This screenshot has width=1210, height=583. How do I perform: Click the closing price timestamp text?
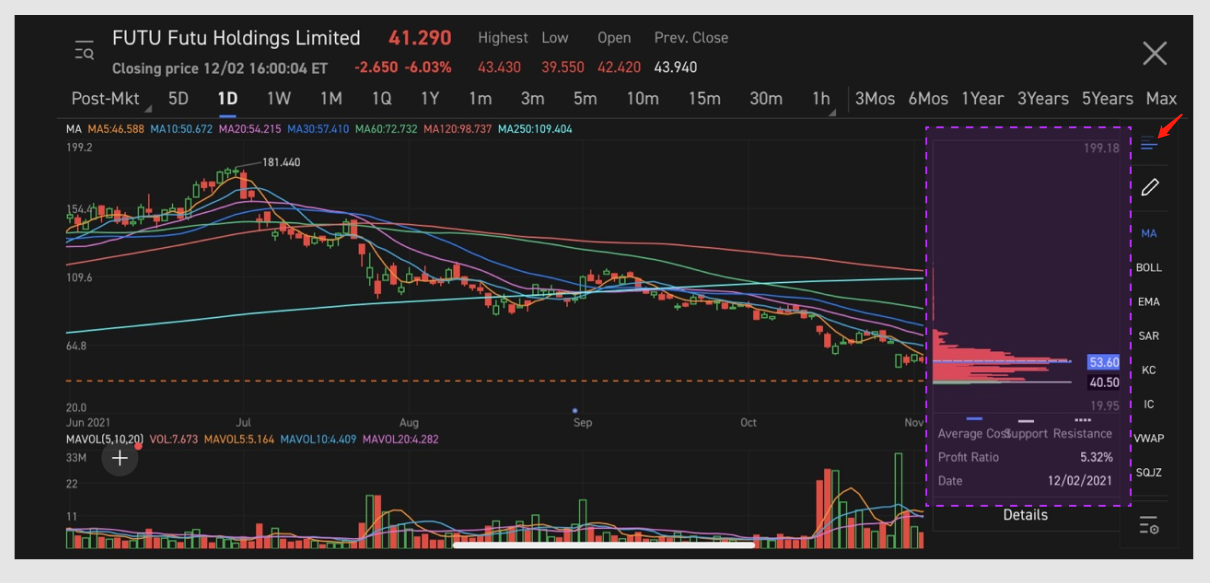click(220, 68)
